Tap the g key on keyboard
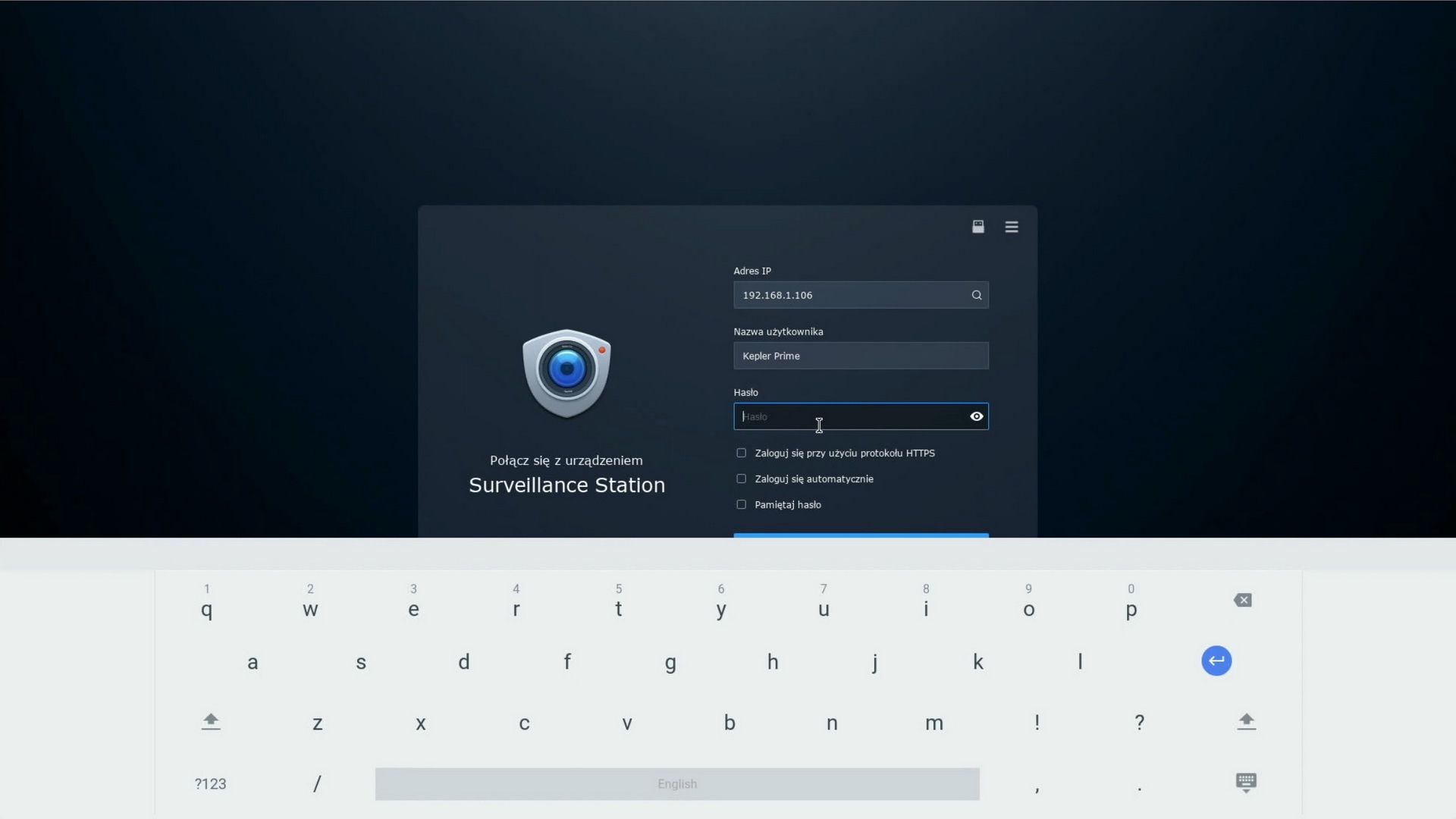 [670, 664]
